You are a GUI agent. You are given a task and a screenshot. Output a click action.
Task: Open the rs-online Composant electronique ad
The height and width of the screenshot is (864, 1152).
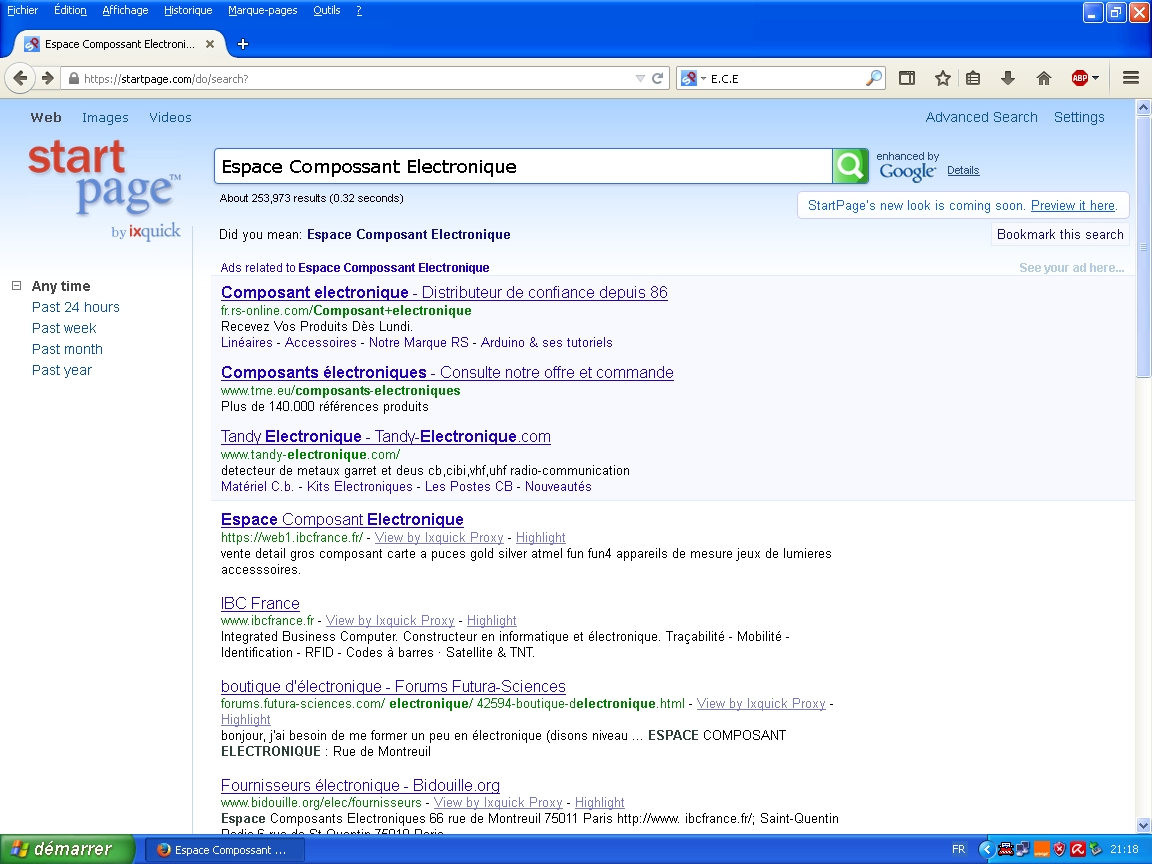point(444,292)
